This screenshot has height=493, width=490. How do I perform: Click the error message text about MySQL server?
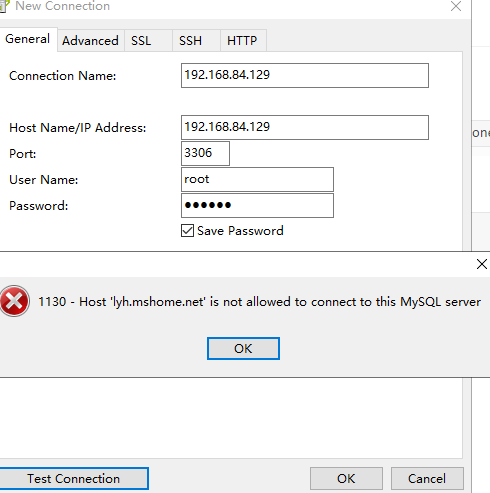pos(259,302)
